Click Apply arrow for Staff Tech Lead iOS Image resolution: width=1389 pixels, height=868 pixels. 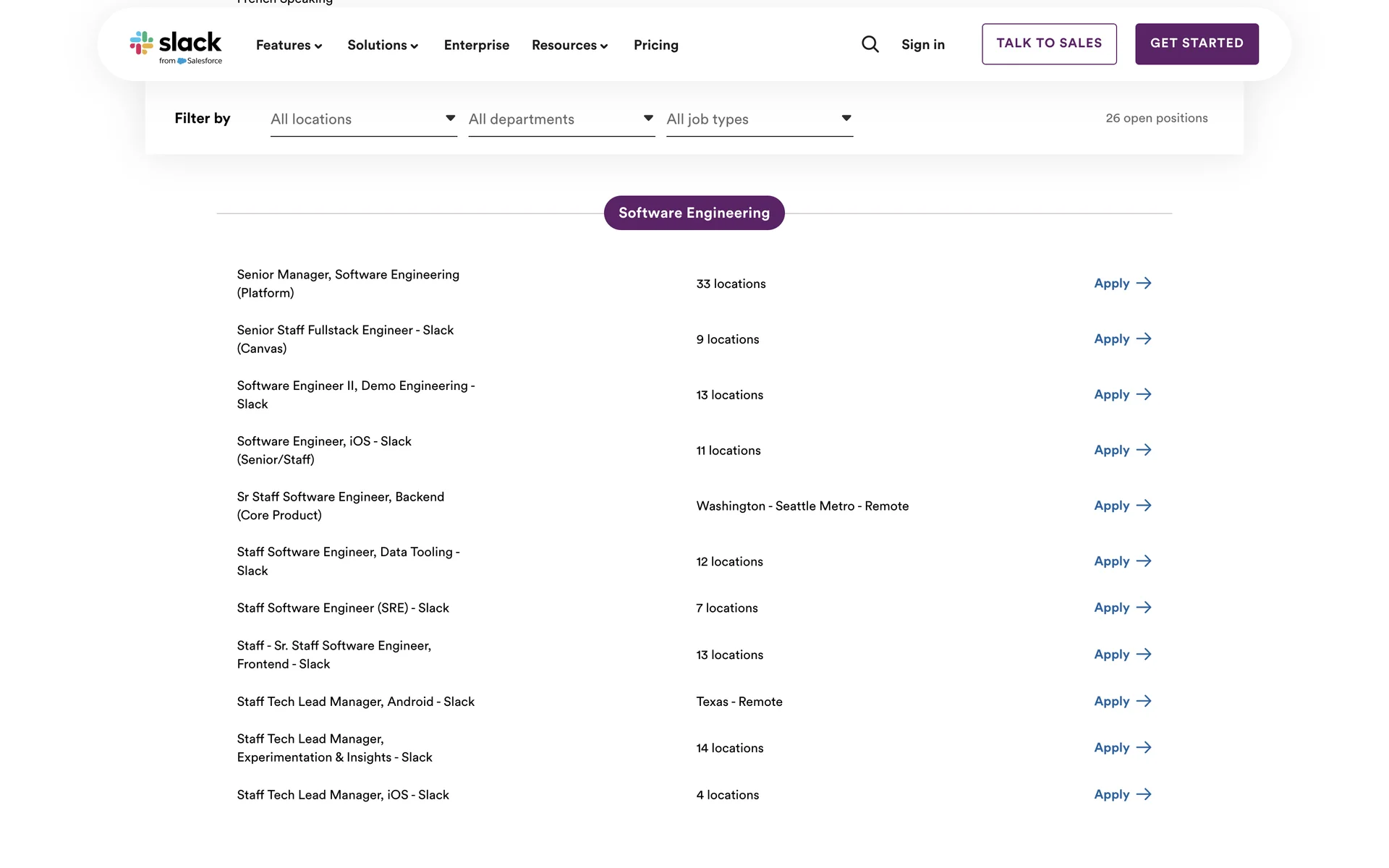[x=1144, y=795]
